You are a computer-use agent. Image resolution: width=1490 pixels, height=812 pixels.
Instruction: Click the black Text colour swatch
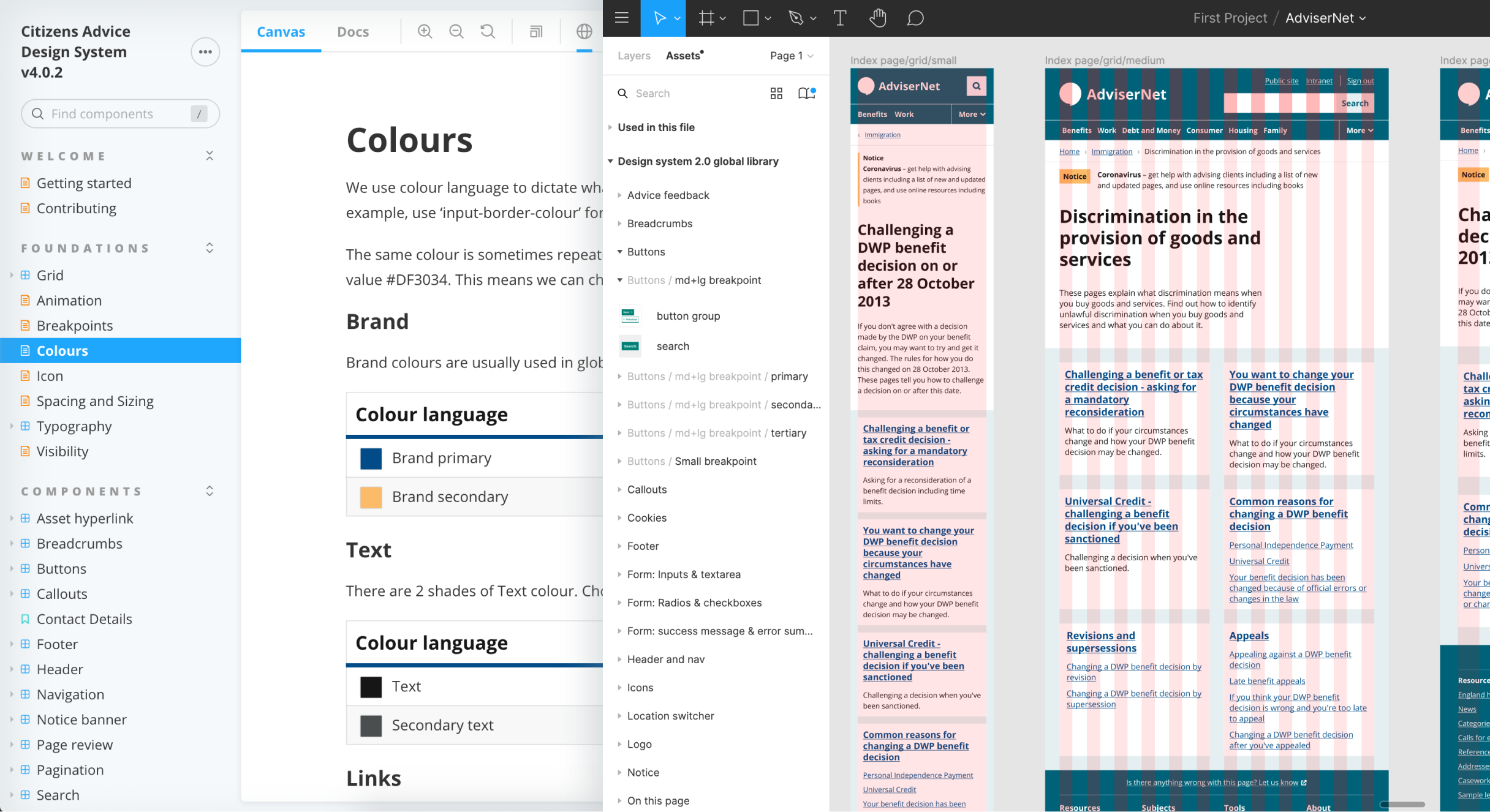(371, 687)
